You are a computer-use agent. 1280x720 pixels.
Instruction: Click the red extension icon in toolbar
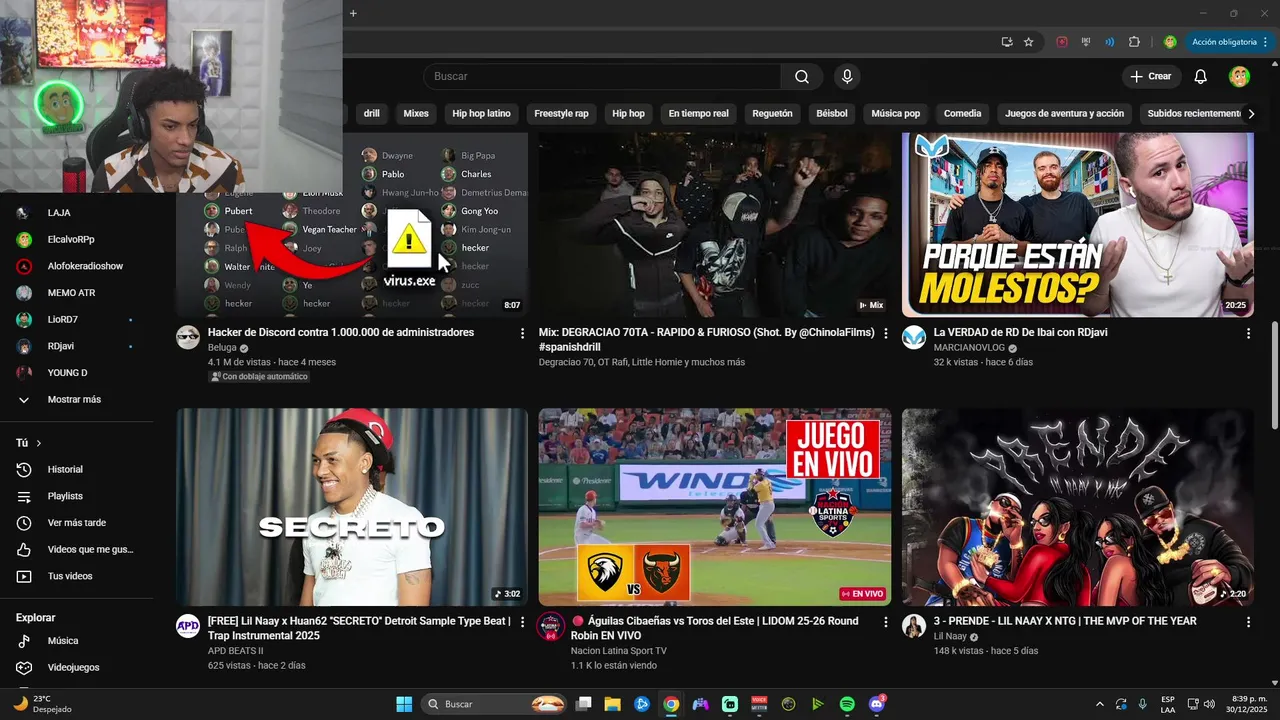point(1062,42)
